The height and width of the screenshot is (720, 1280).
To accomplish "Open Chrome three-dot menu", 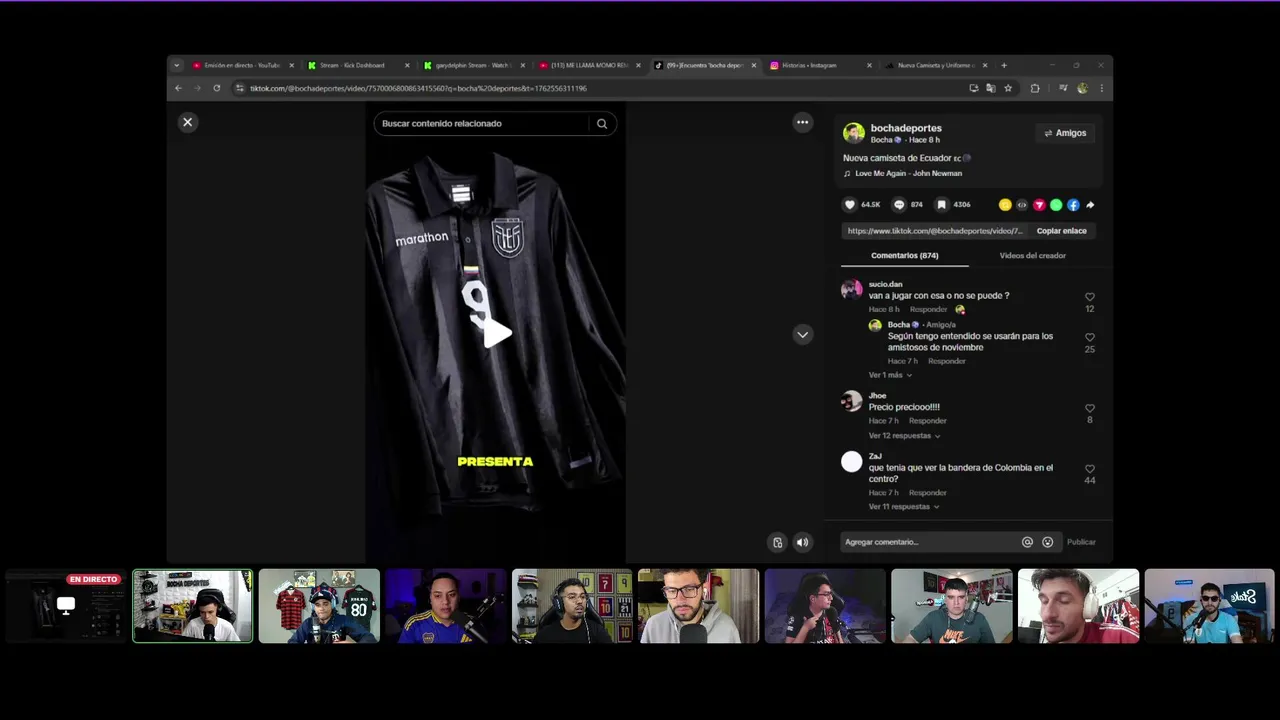I will point(1101,89).
